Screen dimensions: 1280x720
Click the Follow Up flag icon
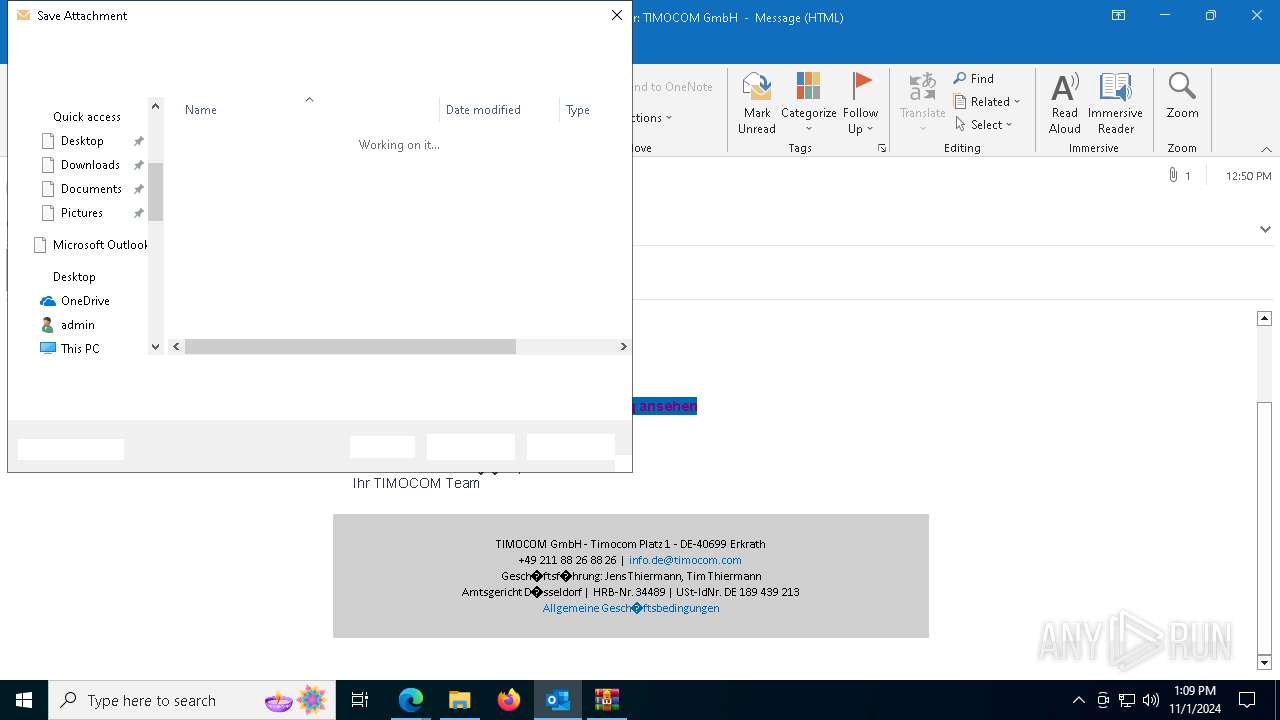[x=860, y=87]
